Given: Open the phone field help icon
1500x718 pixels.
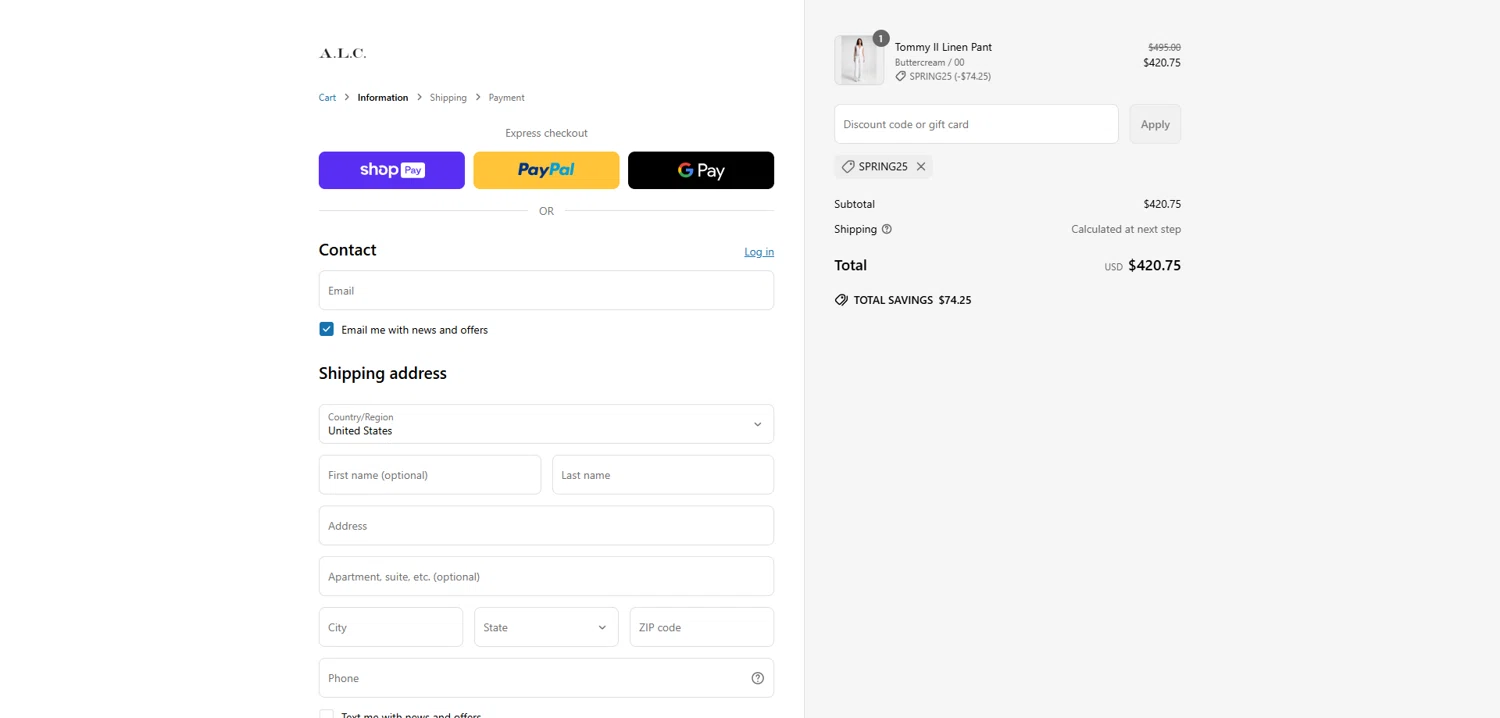Looking at the screenshot, I should coord(757,678).
